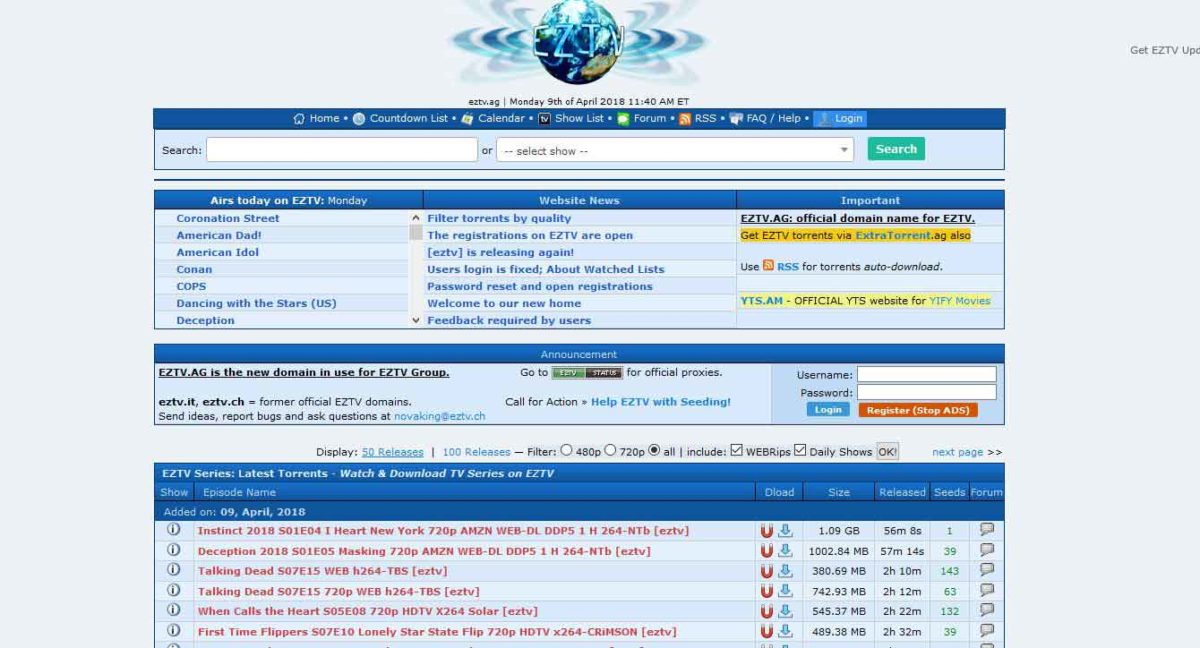Open the select show dropdown
Viewport: 1200px width, 648px height.
click(675, 150)
